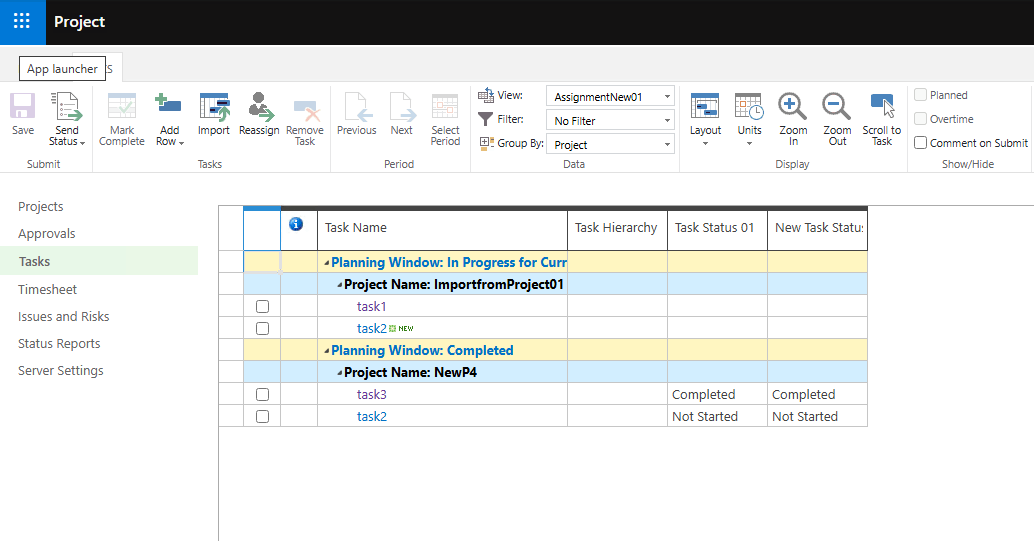
Task: Click the Units icon
Action: (749, 106)
